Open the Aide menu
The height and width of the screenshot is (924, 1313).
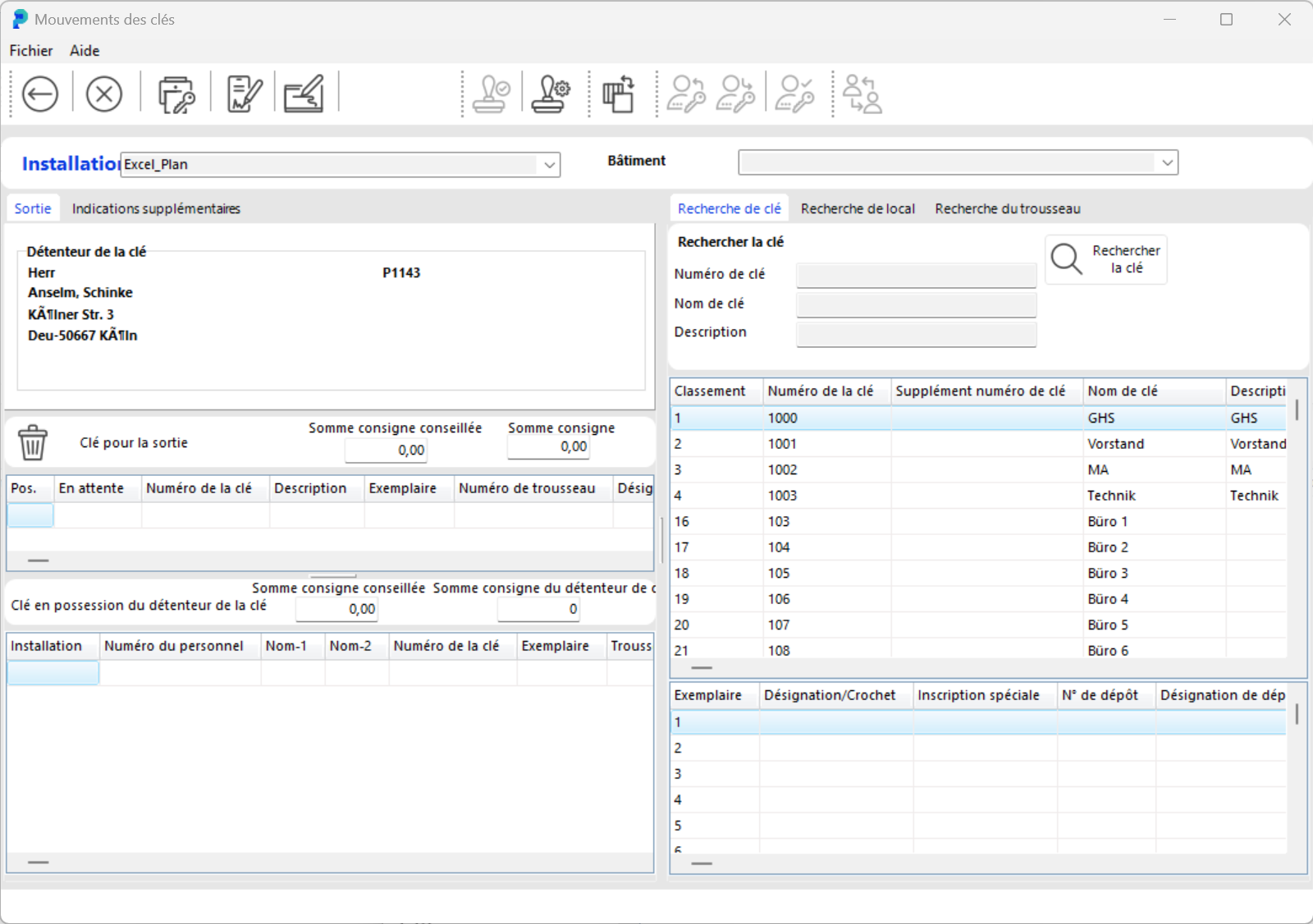tap(85, 51)
